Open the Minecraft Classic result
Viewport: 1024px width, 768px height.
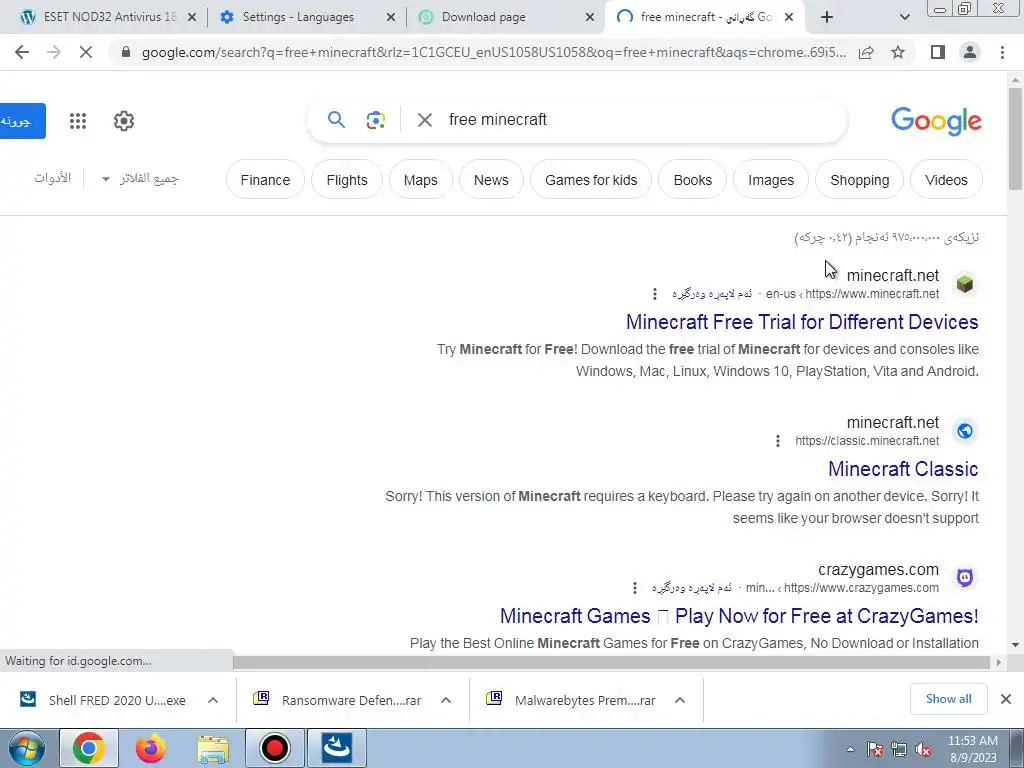point(903,469)
